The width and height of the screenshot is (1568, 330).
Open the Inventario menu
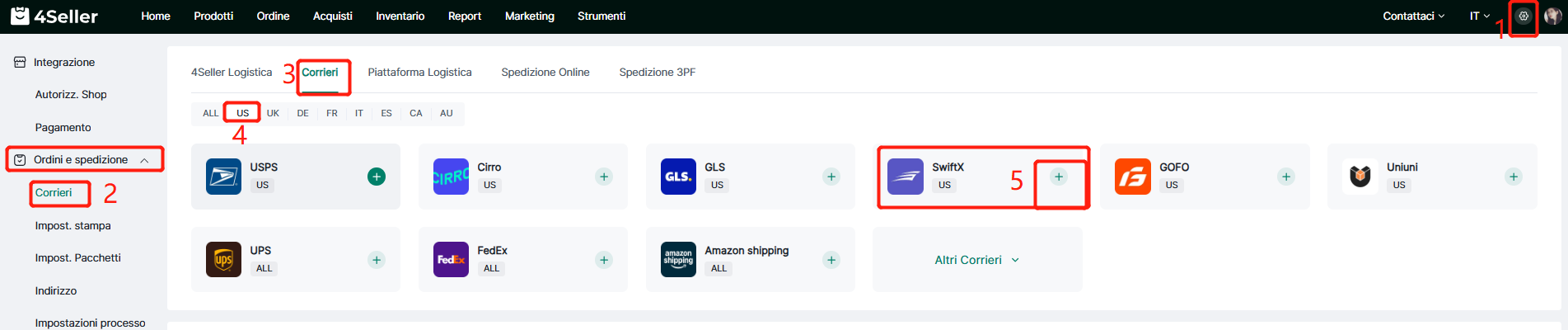point(400,16)
